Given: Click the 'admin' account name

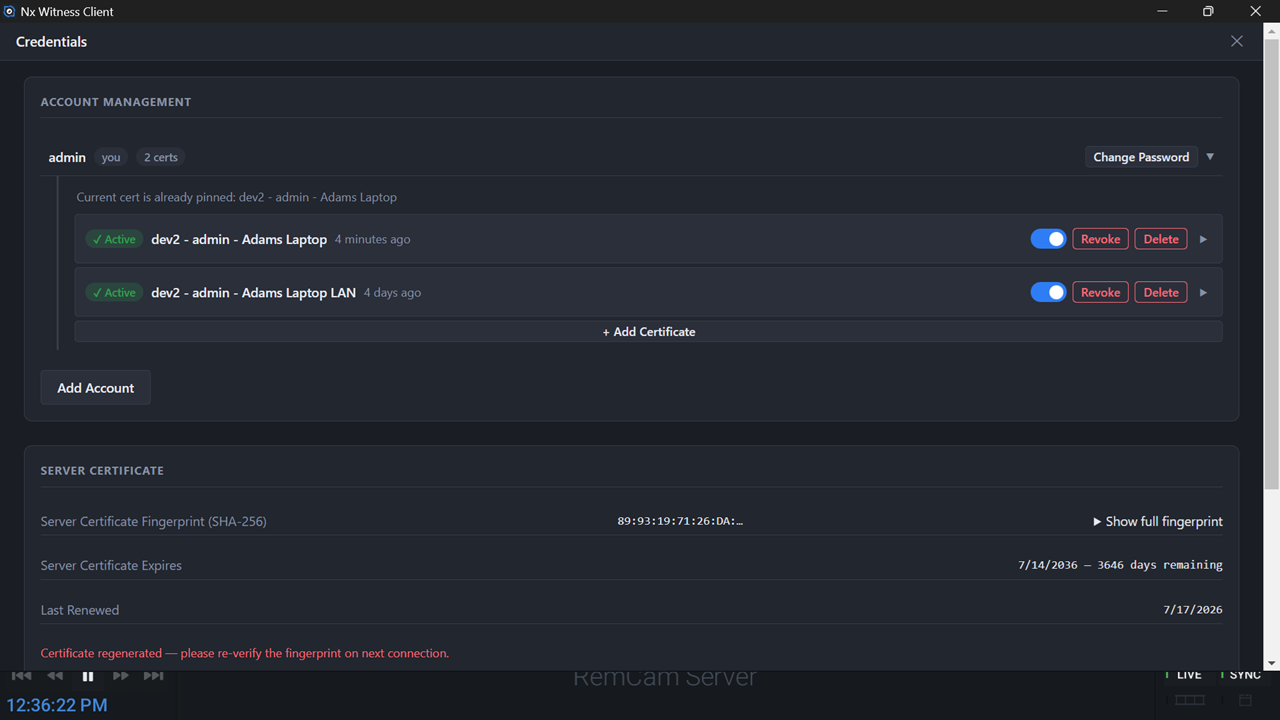Looking at the screenshot, I should point(67,157).
